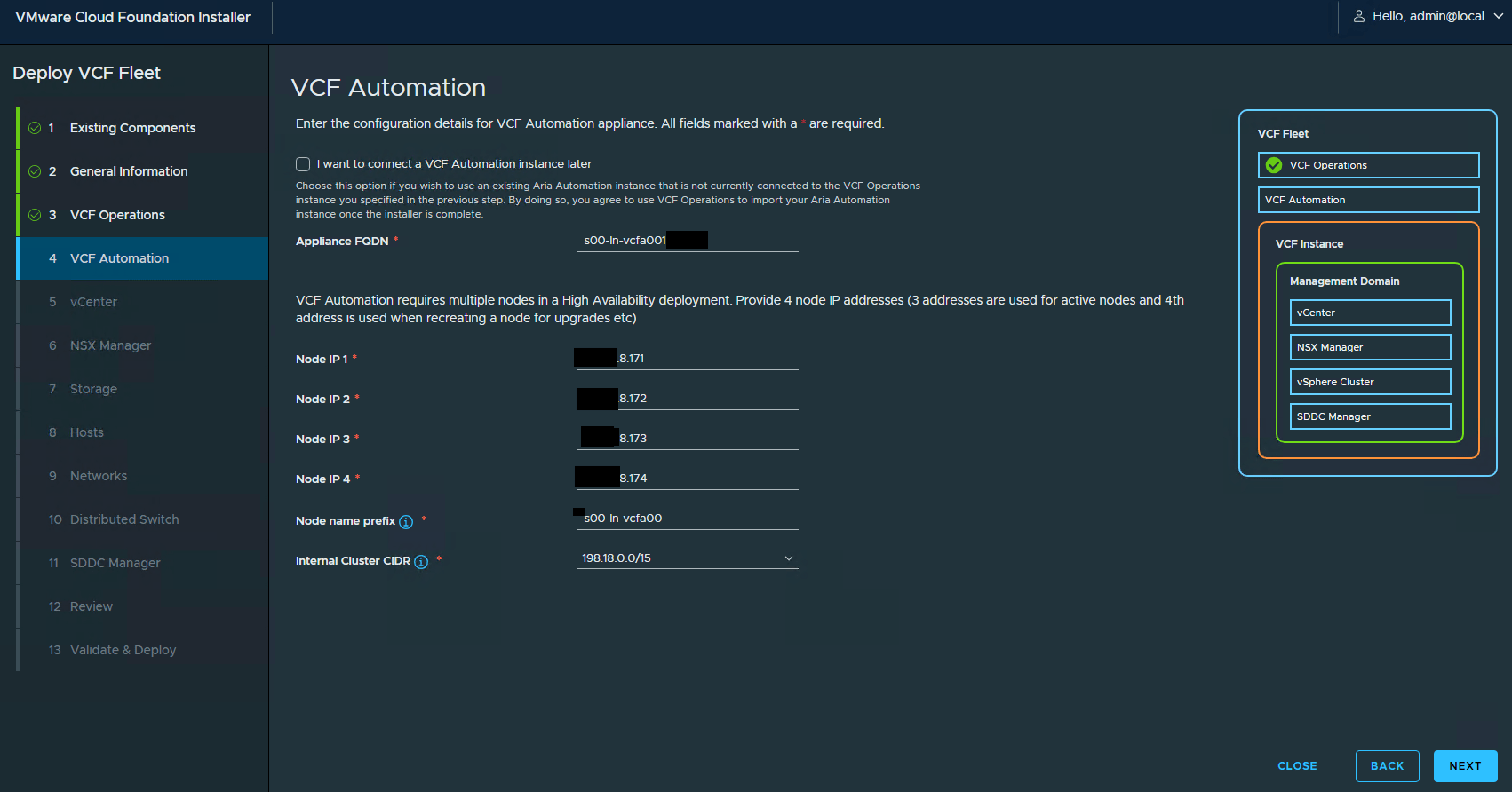The width and height of the screenshot is (1512, 792).
Task: Click the vSphere Cluster box in diagram
Action: (x=1371, y=382)
